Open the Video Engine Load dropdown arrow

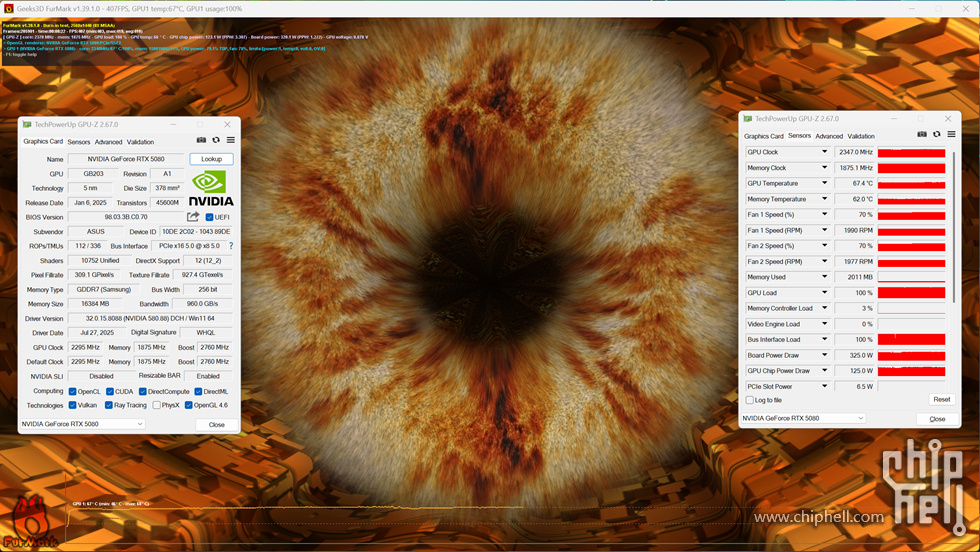(x=824, y=324)
